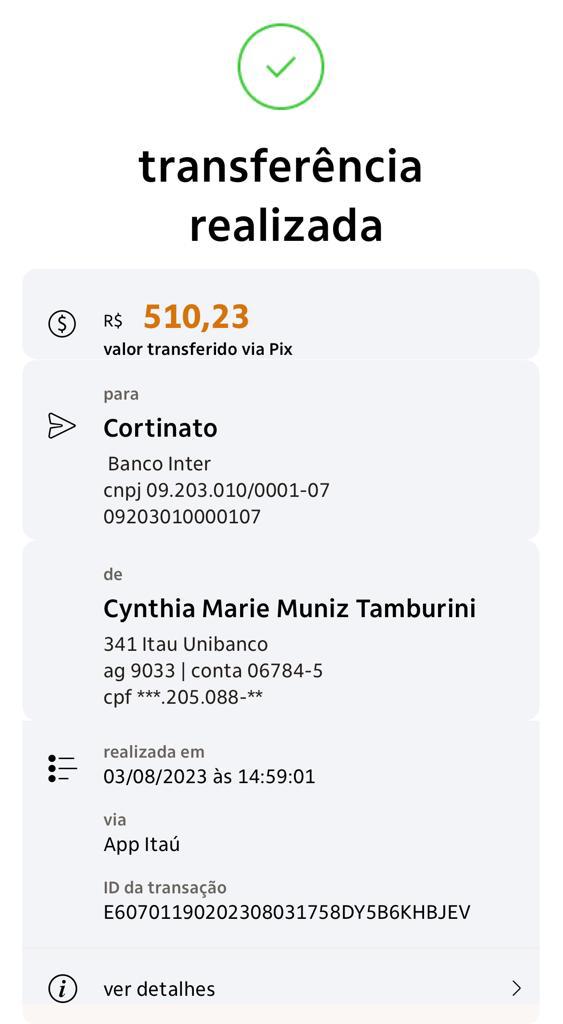Viewport: 563px width, 1024px height.
Task: Click the green checkmark success icon
Action: [281, 66]
